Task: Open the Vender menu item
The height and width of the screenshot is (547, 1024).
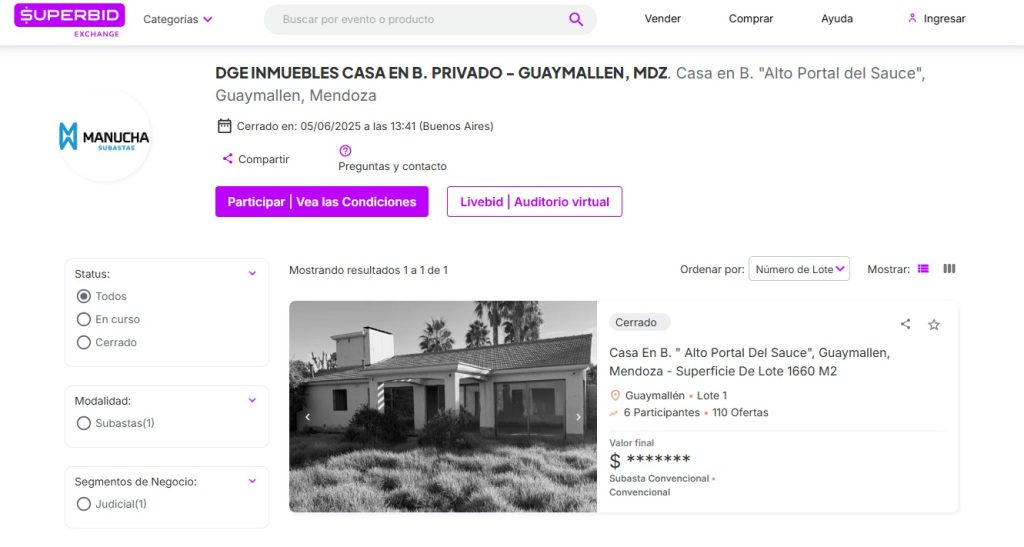Action: (662, 19)
